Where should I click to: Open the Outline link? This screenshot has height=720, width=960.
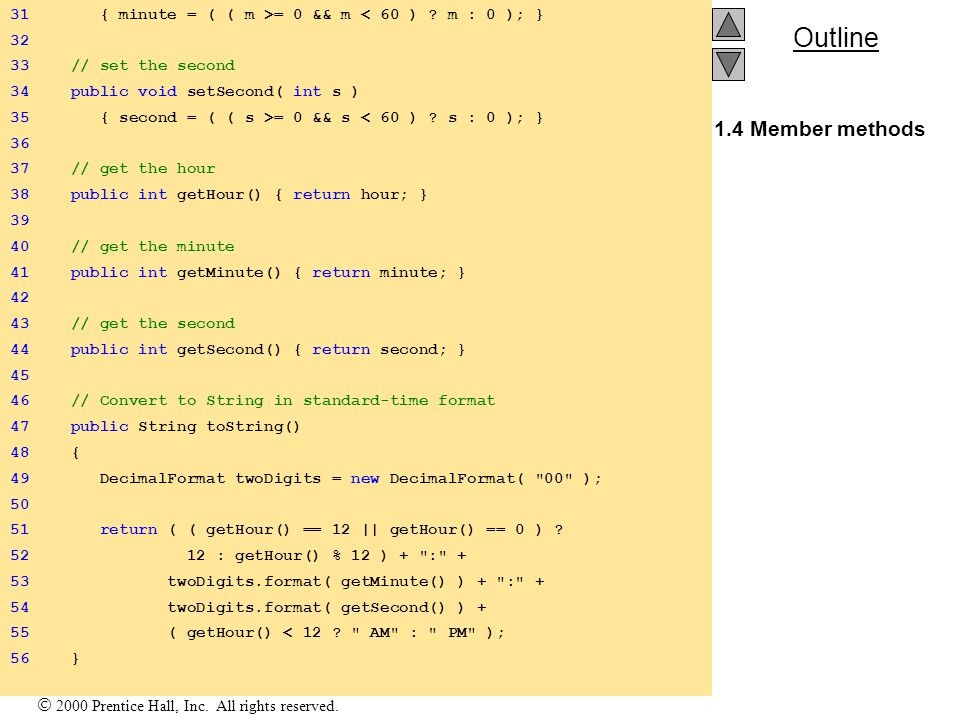click(x=836, y=37)
